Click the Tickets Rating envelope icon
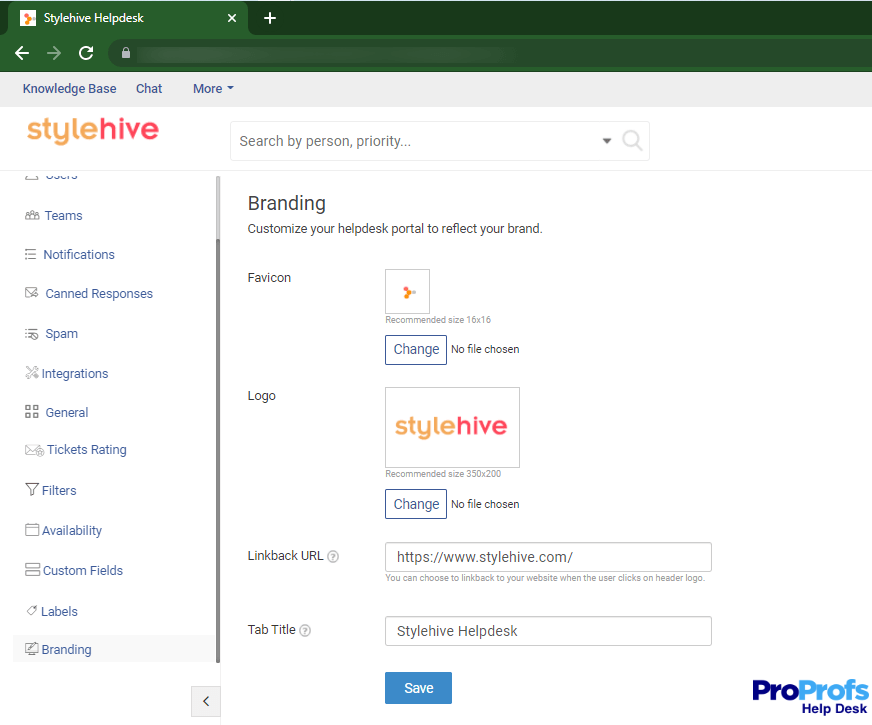 34,450
